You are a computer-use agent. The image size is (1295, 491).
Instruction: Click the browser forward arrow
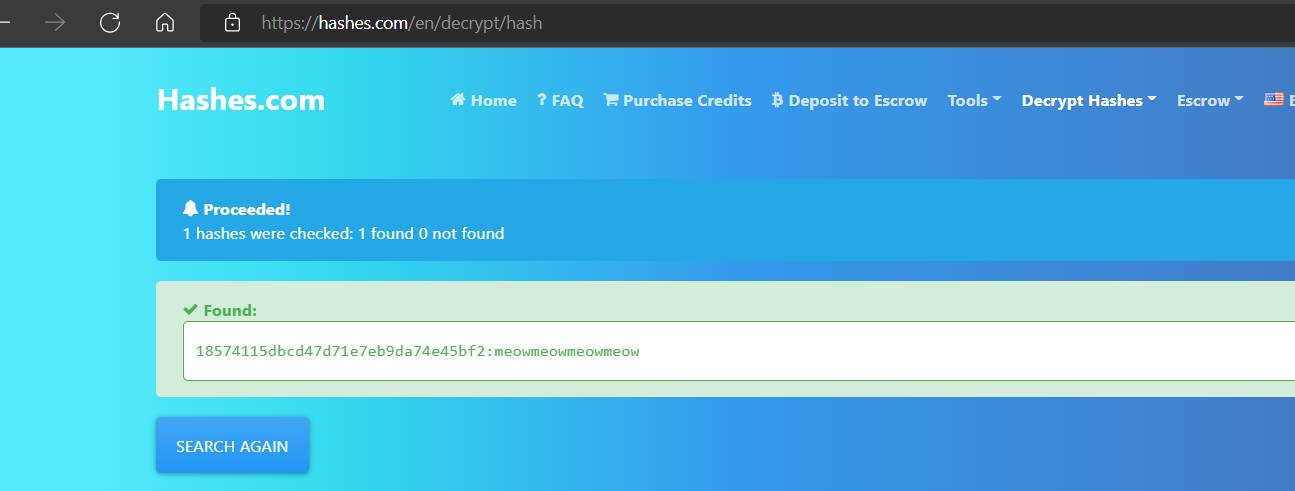(x=55, y=22)
